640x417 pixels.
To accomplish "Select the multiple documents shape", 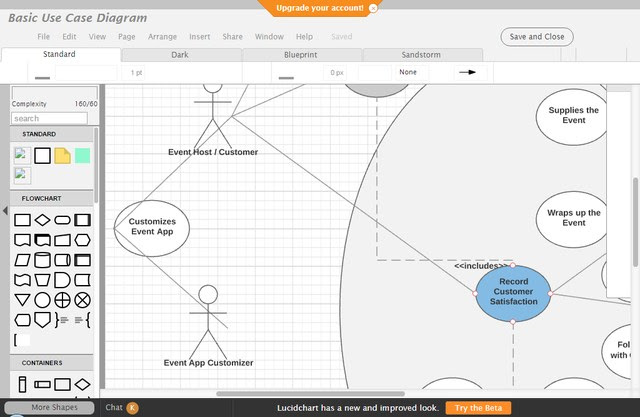I will coord(42,240).
